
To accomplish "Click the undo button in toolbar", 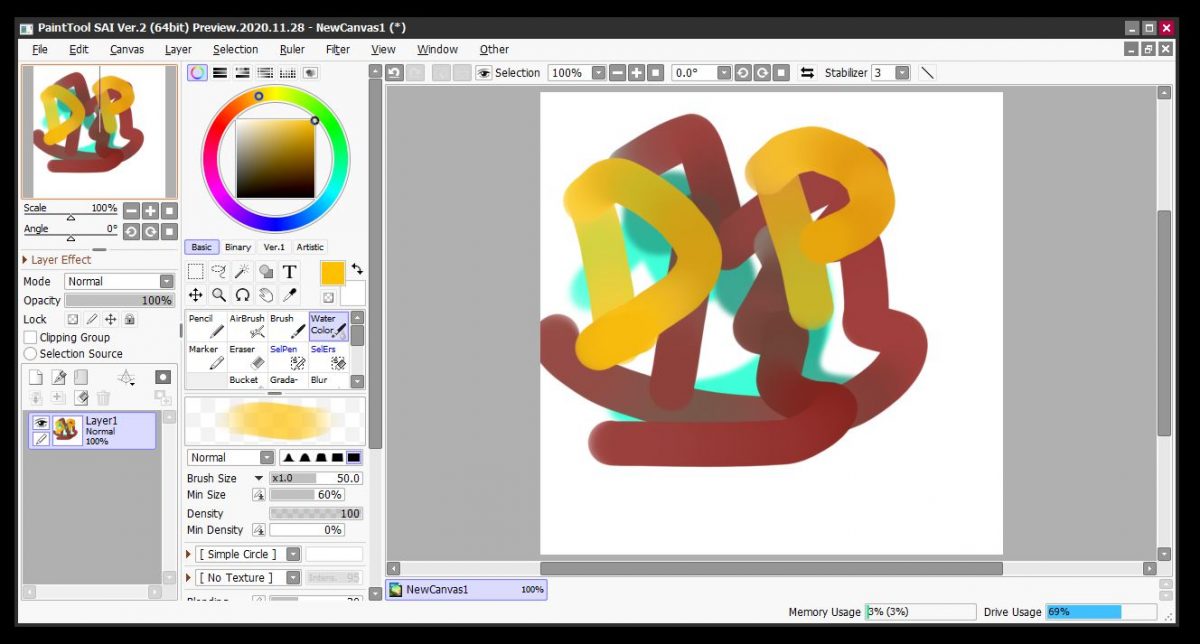I will [394, 73].
